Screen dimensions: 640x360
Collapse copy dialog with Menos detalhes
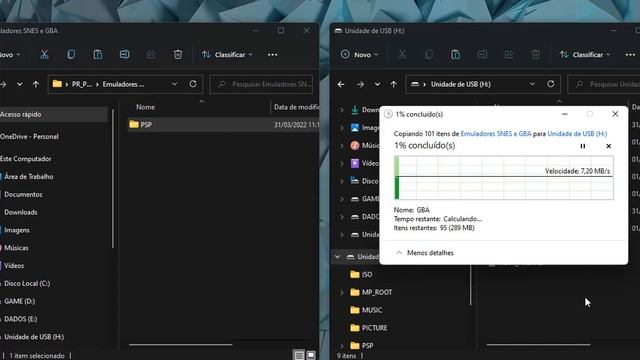coord(425,253)
